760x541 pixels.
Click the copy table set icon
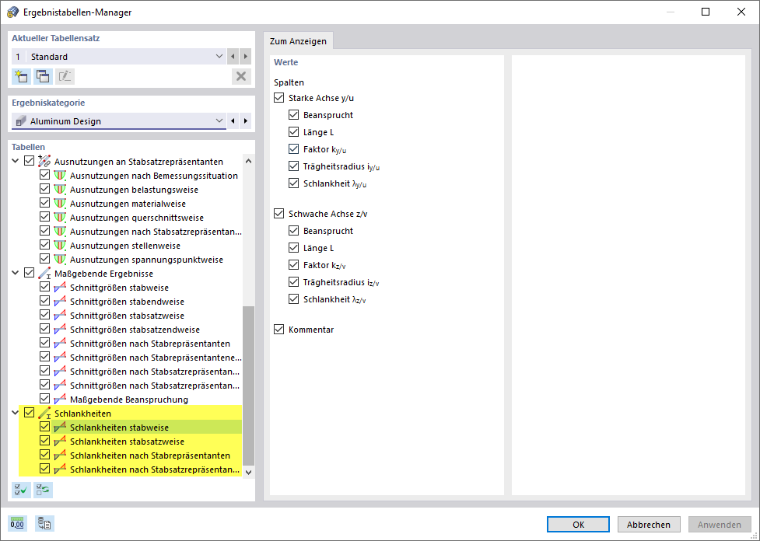pos(43,77)
